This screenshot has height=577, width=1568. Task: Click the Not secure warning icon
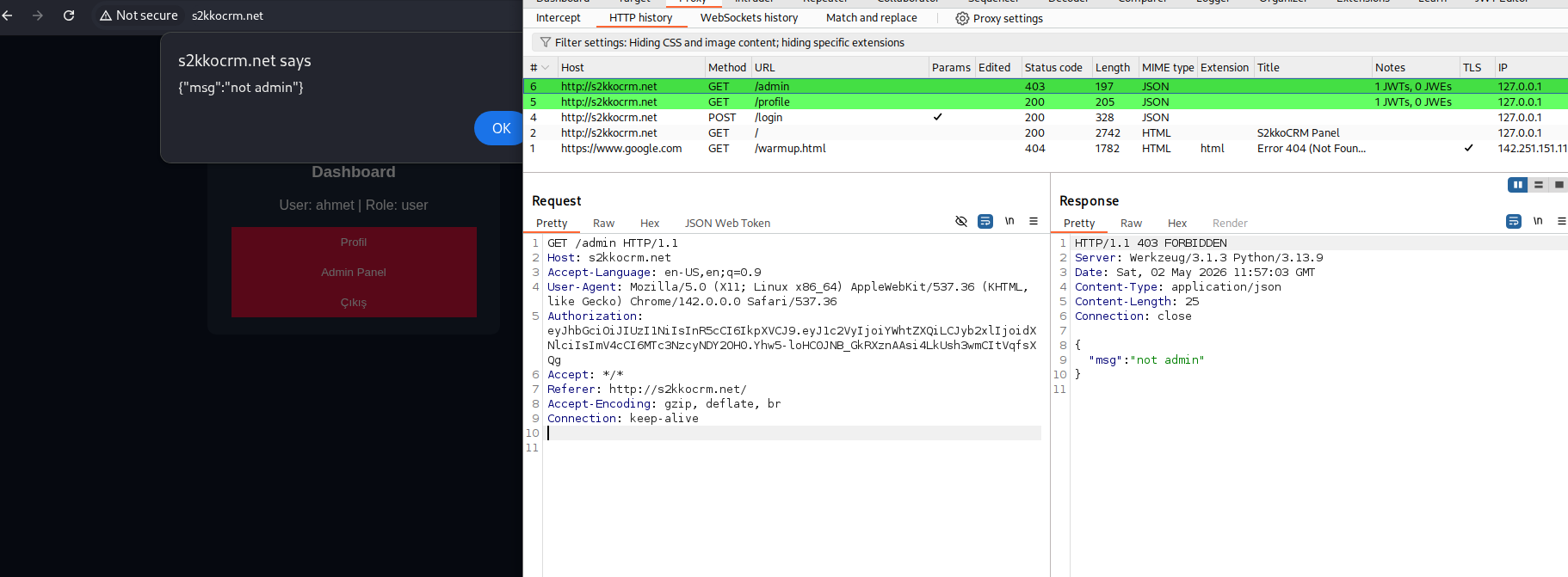[x=106, y=15]
